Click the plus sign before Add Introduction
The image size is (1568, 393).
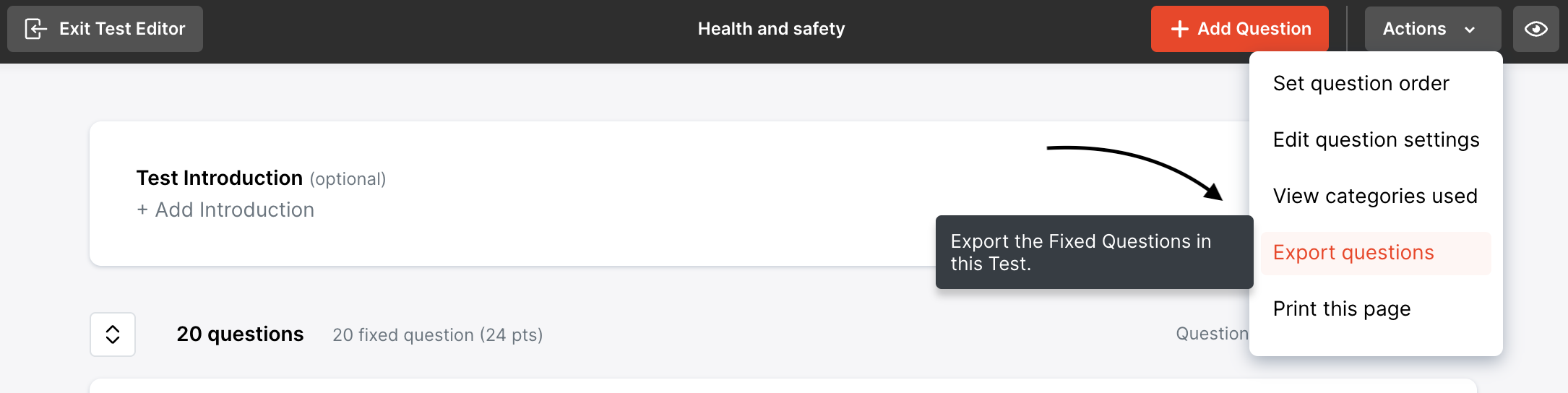pyautogui.click(x=142, y=210)
